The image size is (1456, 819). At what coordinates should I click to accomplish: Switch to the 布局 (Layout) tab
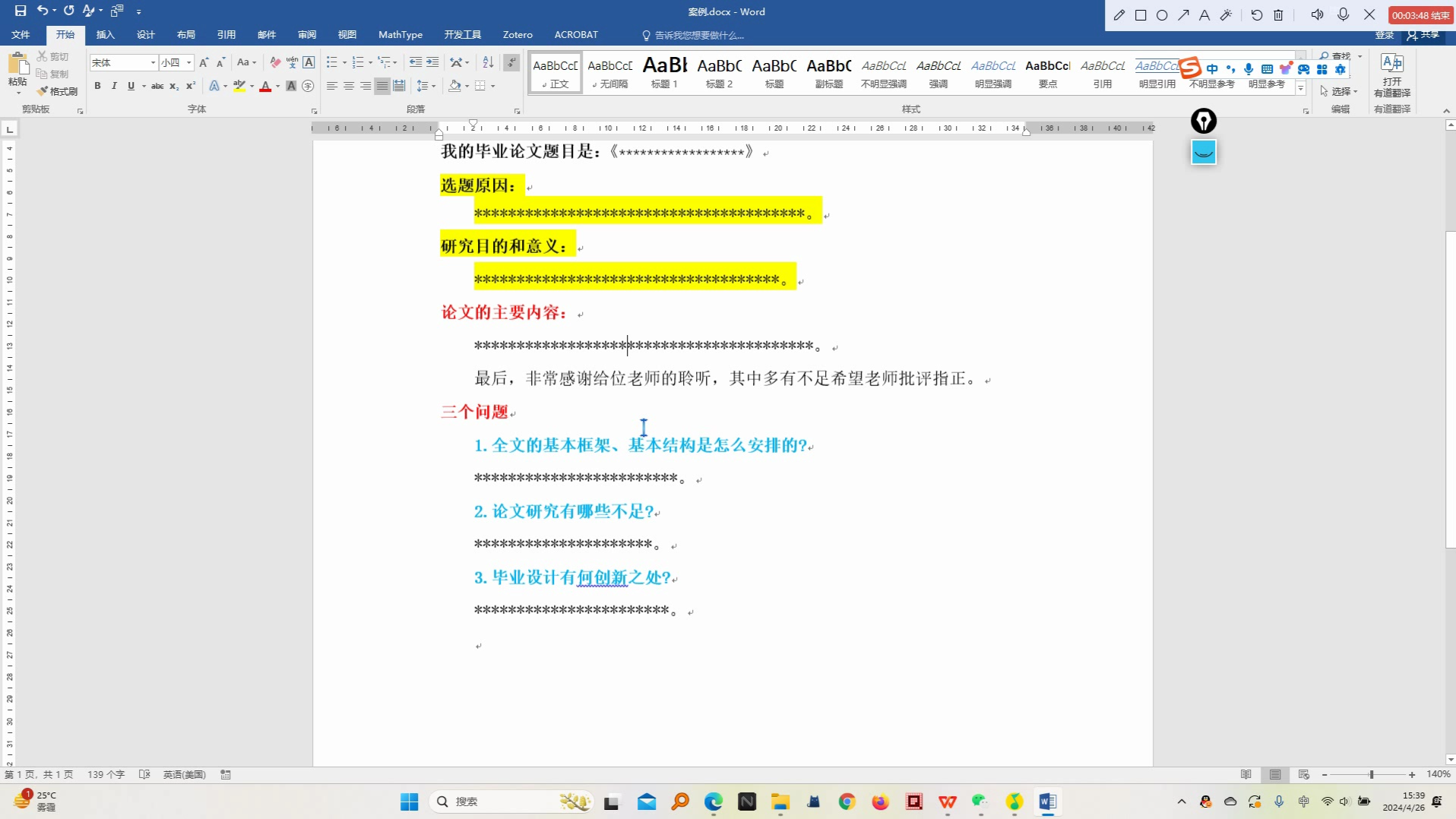click(185, 34)
